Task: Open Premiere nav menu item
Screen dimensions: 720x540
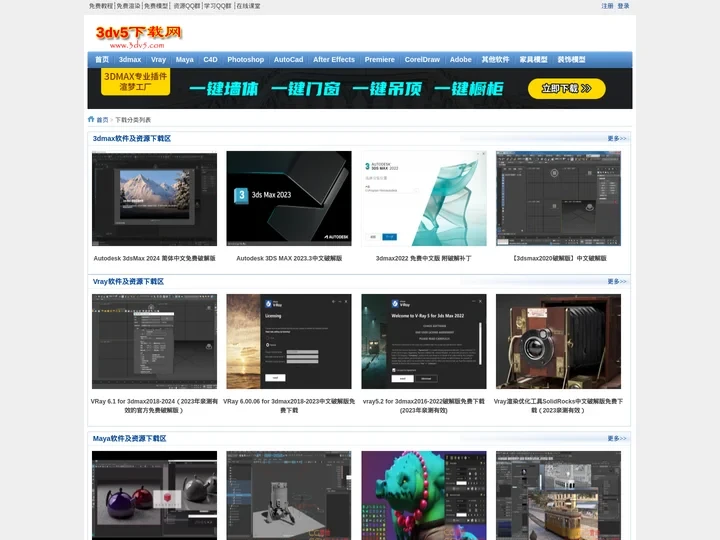Action: pos(380,60)
